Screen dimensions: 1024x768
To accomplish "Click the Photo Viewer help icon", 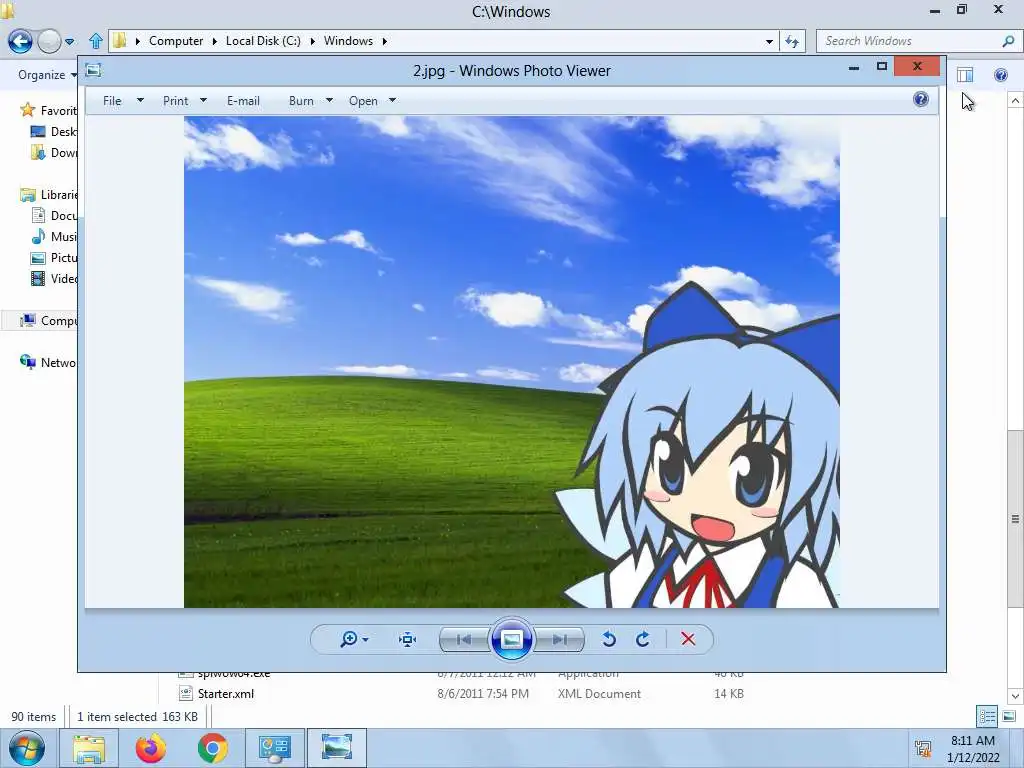I will coord(921,99).
